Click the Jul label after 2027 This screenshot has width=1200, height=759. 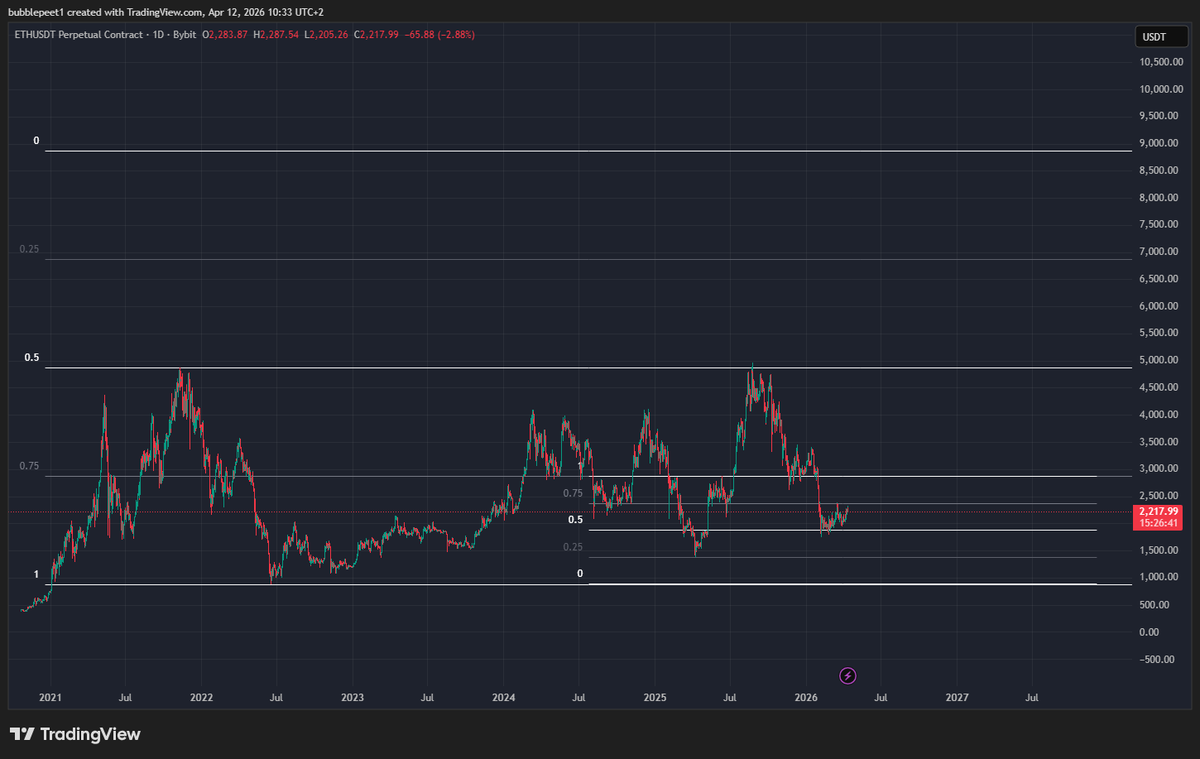pyautogui.click(x=1032, y=697)
